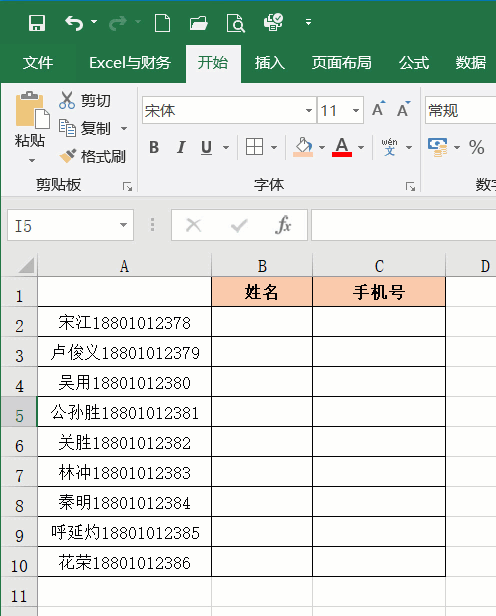Click the Redo arrow icon
496x616 pixels.
[x=117, y=23]
